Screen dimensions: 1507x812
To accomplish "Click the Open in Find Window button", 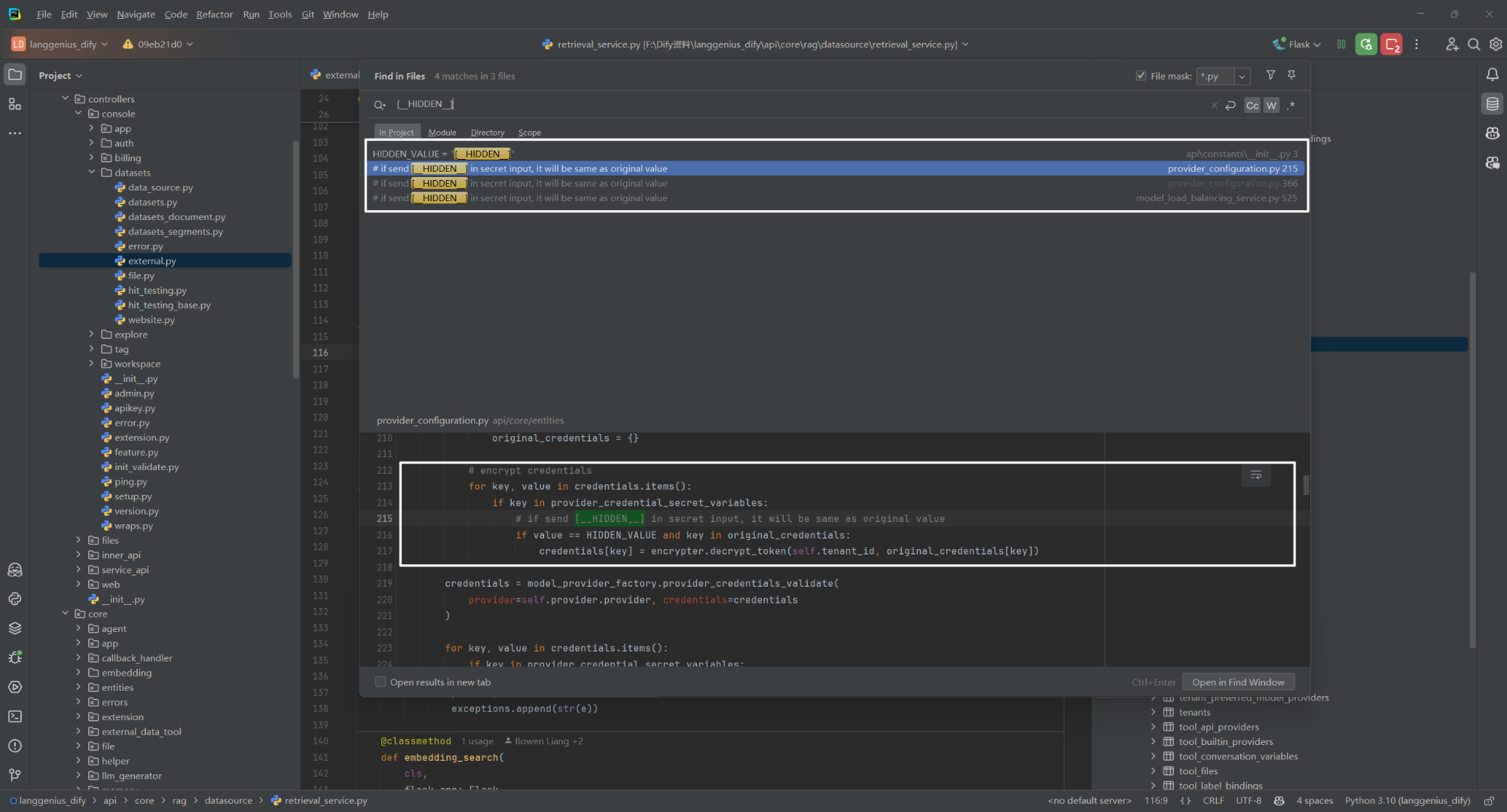I will coord(1238,682).
